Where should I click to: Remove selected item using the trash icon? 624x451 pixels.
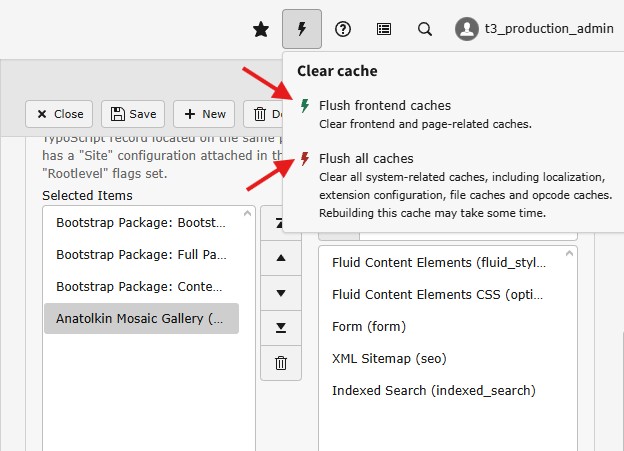pos(281,363)
